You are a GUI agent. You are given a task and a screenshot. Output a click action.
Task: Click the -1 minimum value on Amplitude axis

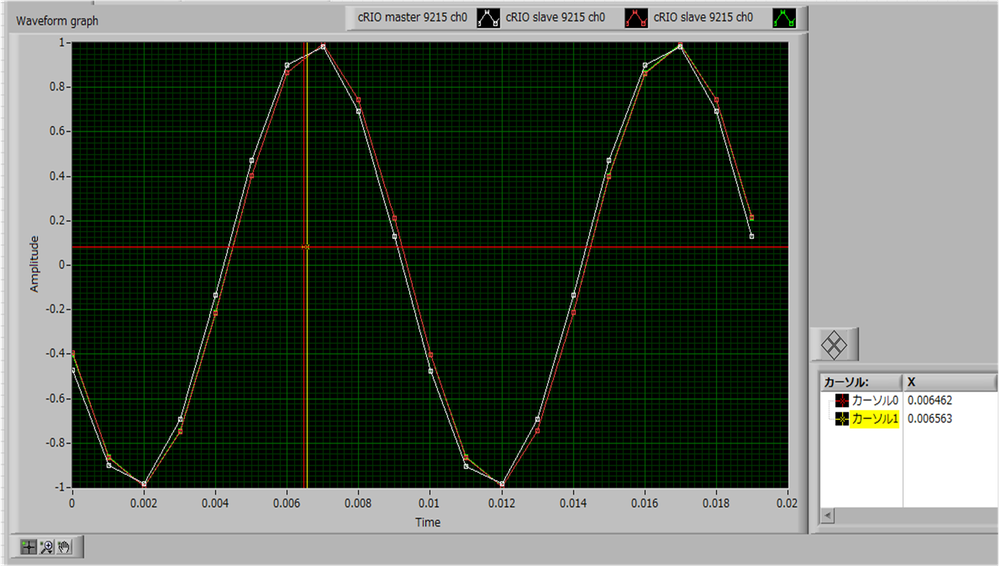coord(62,487)
